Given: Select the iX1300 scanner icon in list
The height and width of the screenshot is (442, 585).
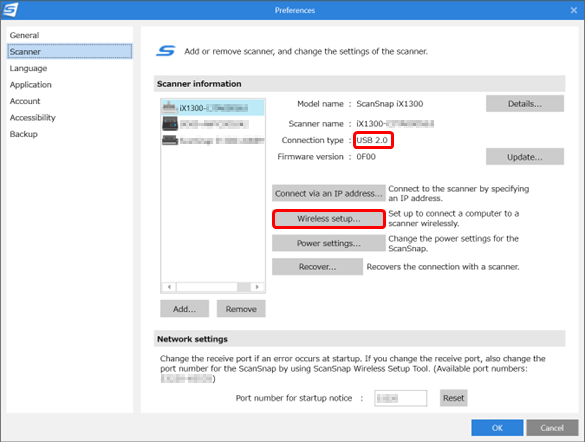Looking at the screenshot, I should pyautogui.click(x=169, y=107).
